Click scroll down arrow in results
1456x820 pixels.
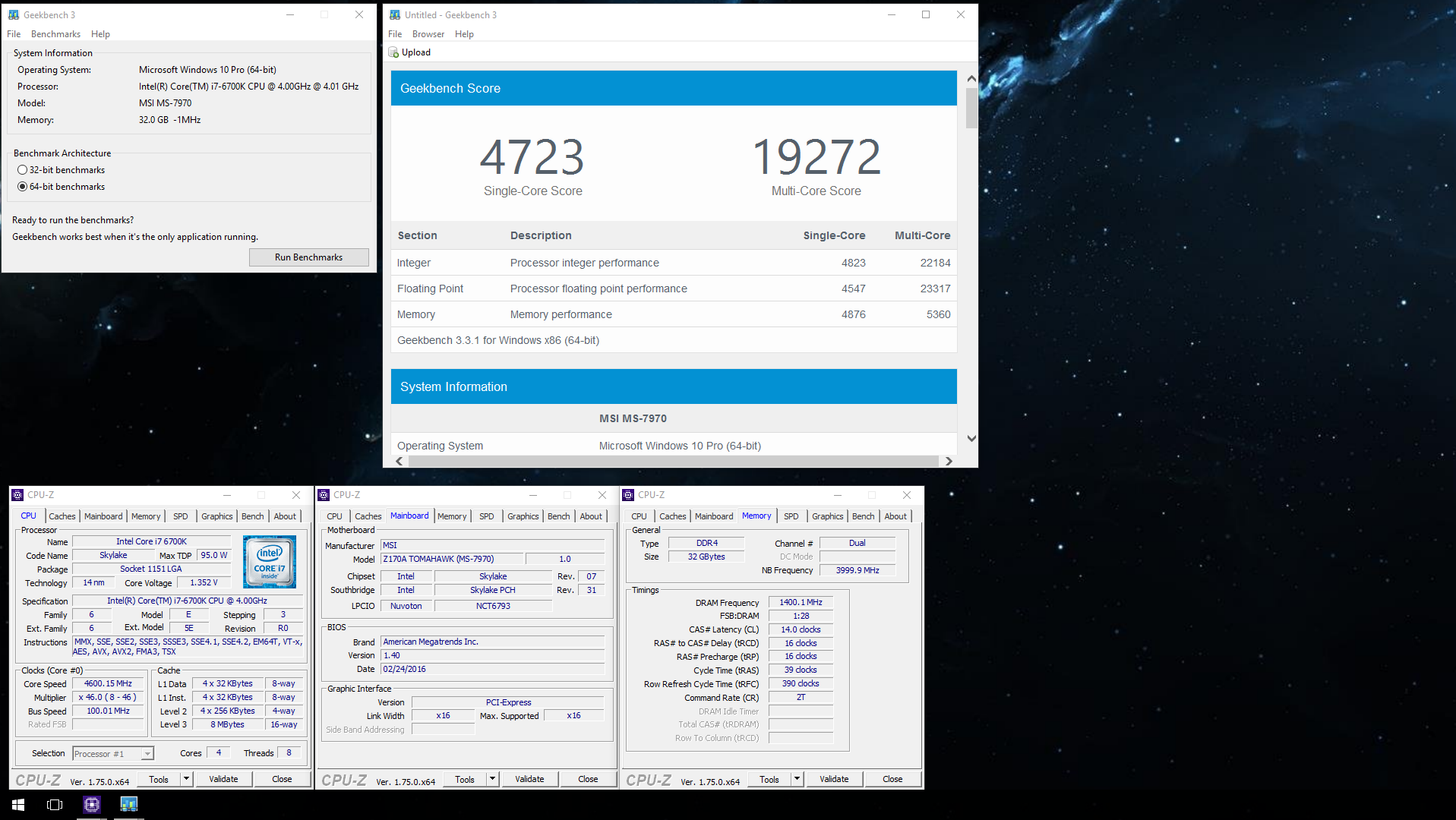(x=971, y=439)
